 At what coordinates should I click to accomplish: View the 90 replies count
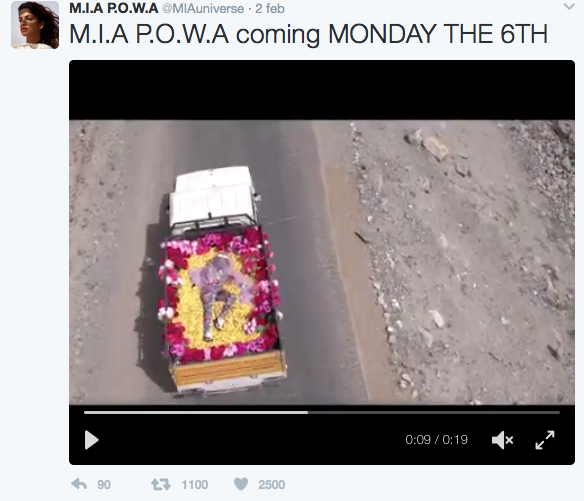(104, 485)
